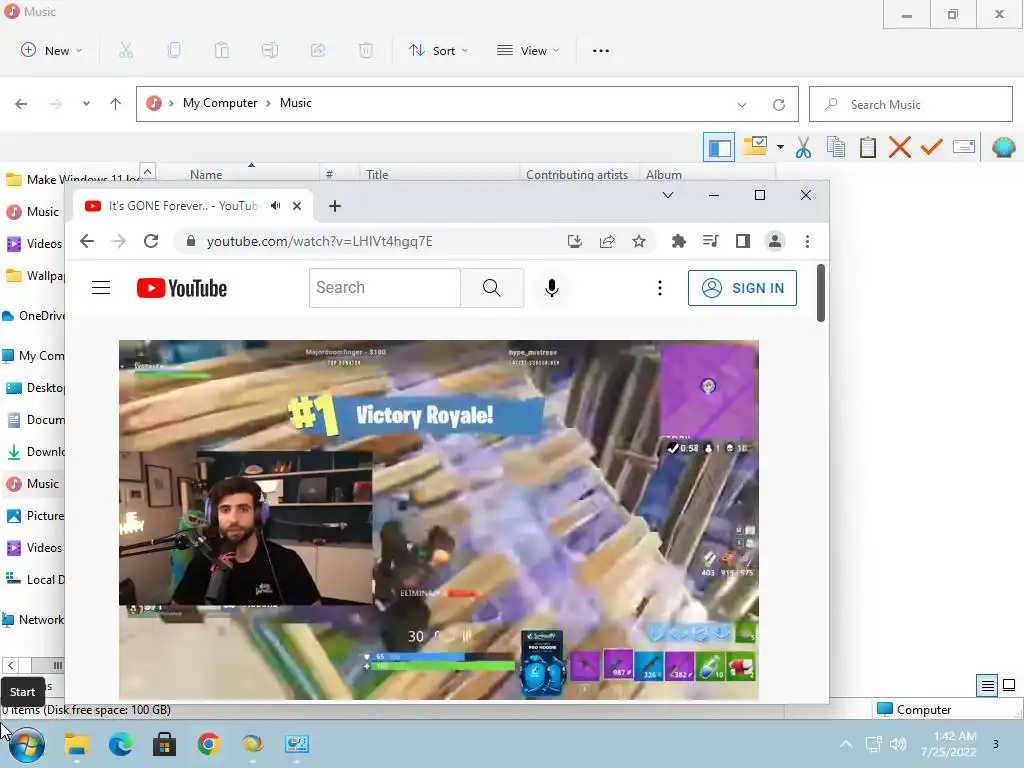
Task: Toggle the preview pane layout icon
Action: (x=719, y=148)
